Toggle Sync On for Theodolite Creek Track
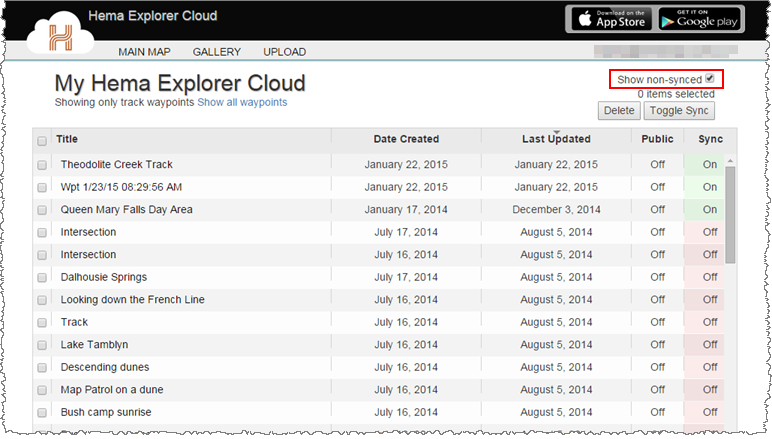This screenshot has width=772, height=439. [709, 164]
